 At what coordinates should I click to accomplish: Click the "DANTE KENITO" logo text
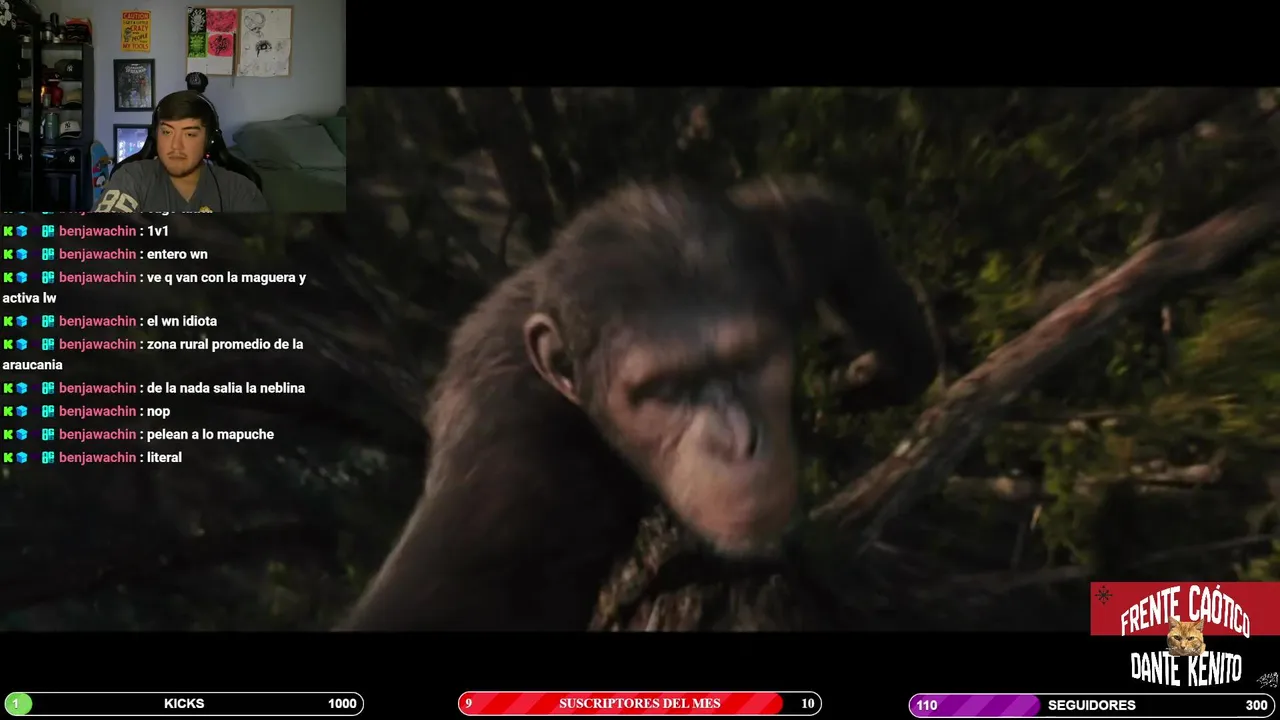pyautogui.click(x=1186, y=668)
